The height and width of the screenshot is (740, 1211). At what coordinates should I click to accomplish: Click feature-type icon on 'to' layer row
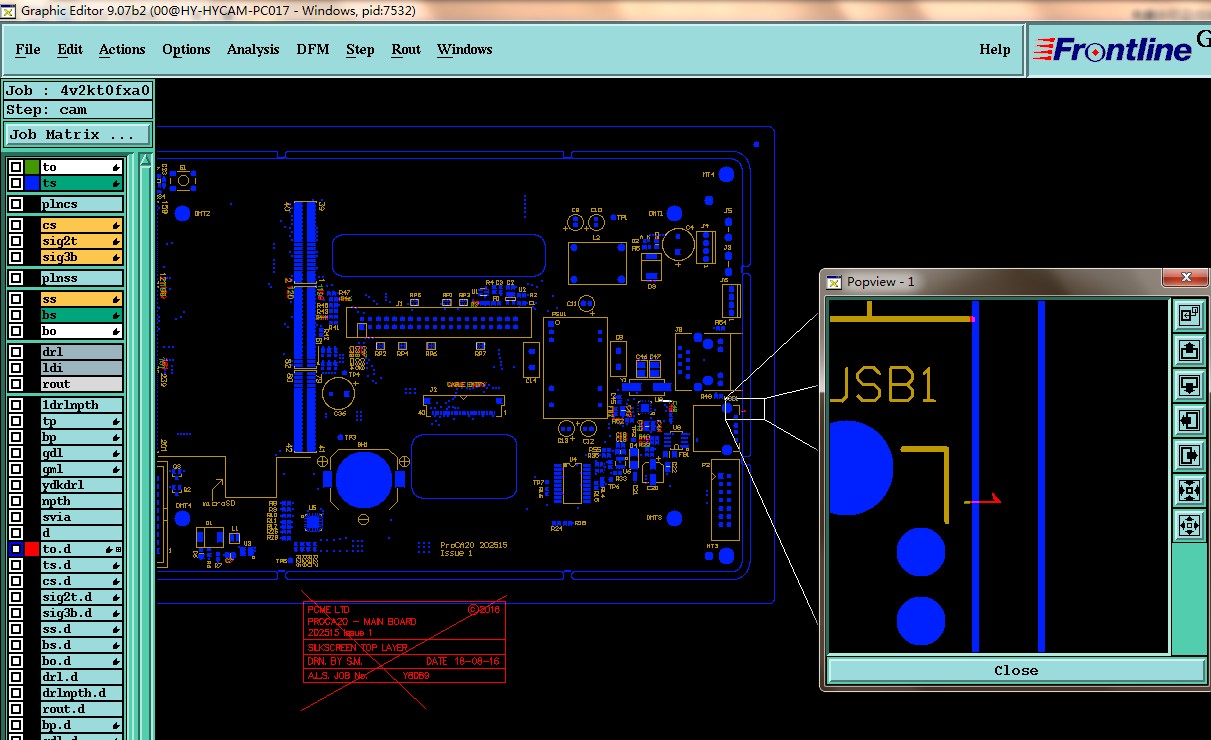(116, 167)
